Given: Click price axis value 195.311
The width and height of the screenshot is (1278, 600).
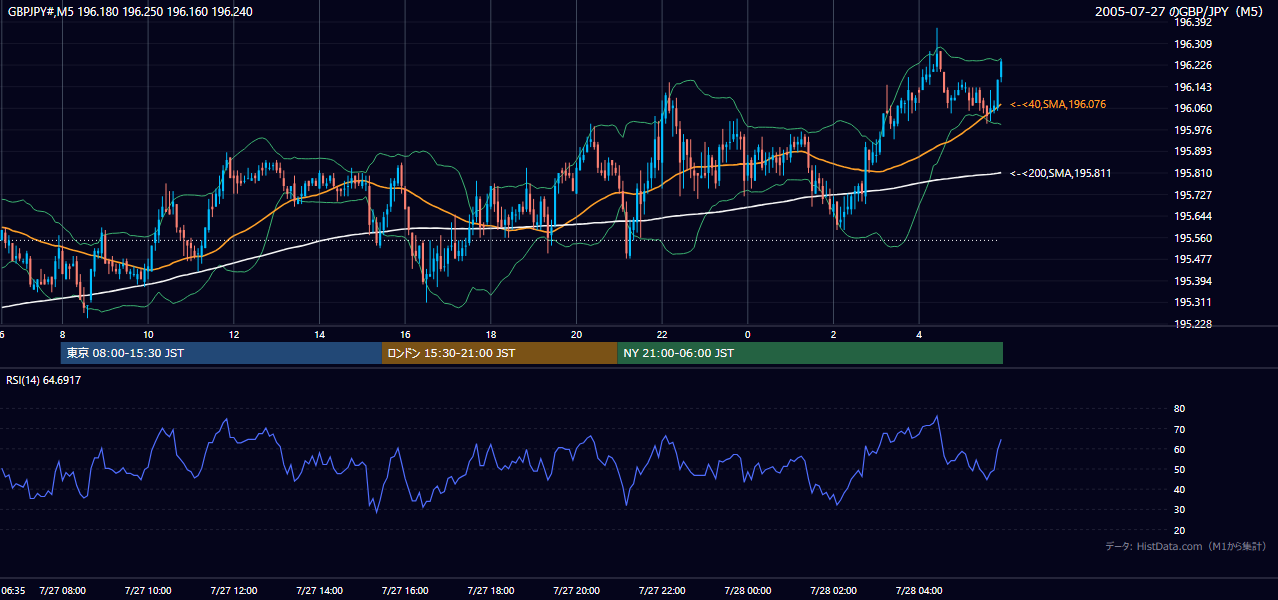Looking at the screenshot, I should point(1192,302).
